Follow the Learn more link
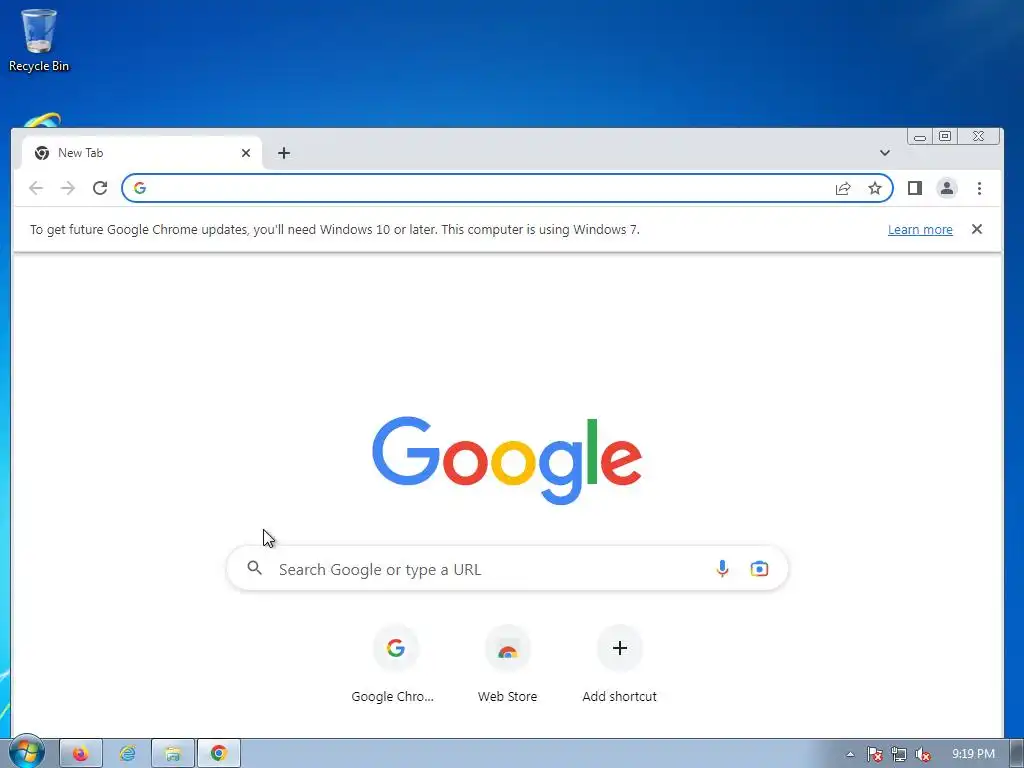This screenshot has width=1024, height=768. [920, 229]
